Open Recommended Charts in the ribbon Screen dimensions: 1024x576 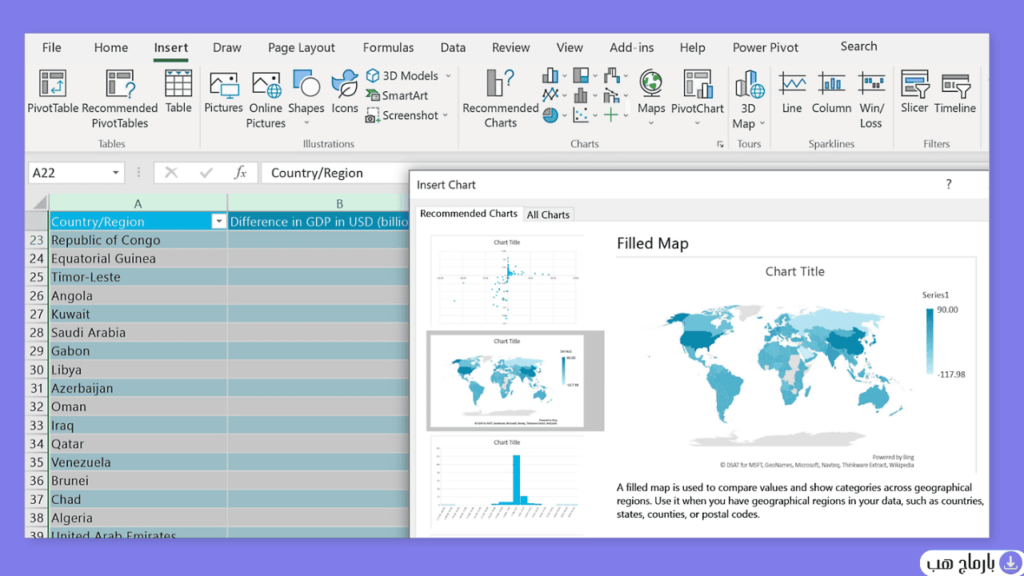(500, 99)
